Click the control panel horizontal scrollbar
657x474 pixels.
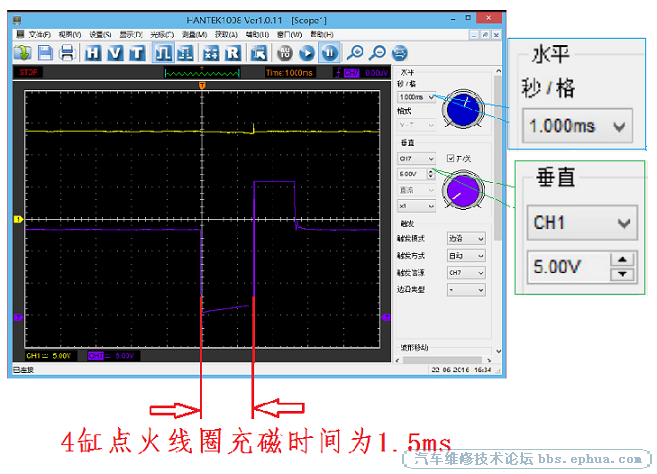(442, 360)
